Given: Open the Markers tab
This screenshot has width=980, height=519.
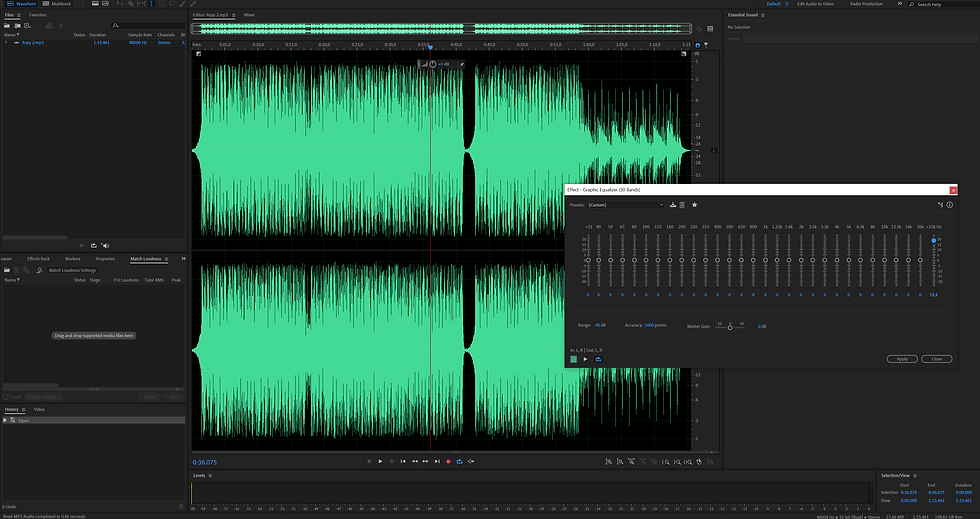Looking at the screenshot, I should pyautogui.click(x=72, y=259).
